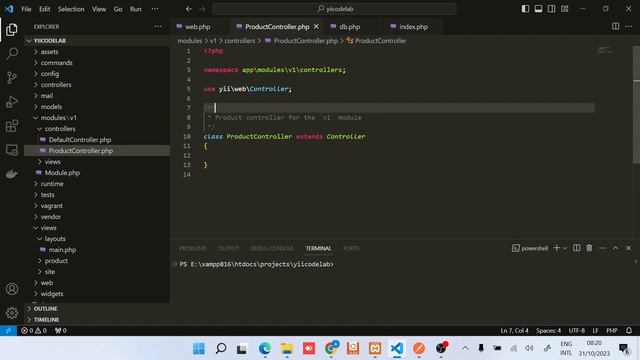Open Microsoft Edge from taskbar

click(265, 348)
